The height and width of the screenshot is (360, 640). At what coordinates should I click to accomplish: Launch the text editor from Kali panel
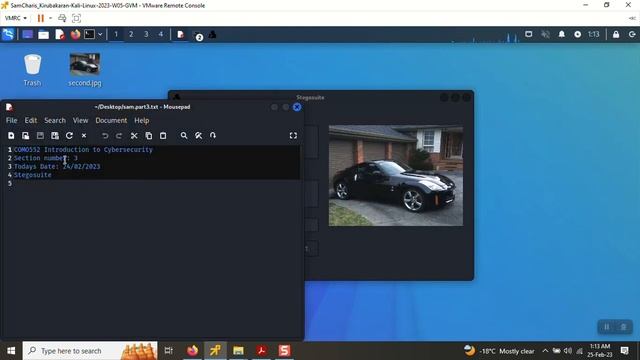(x=60, y=35)
